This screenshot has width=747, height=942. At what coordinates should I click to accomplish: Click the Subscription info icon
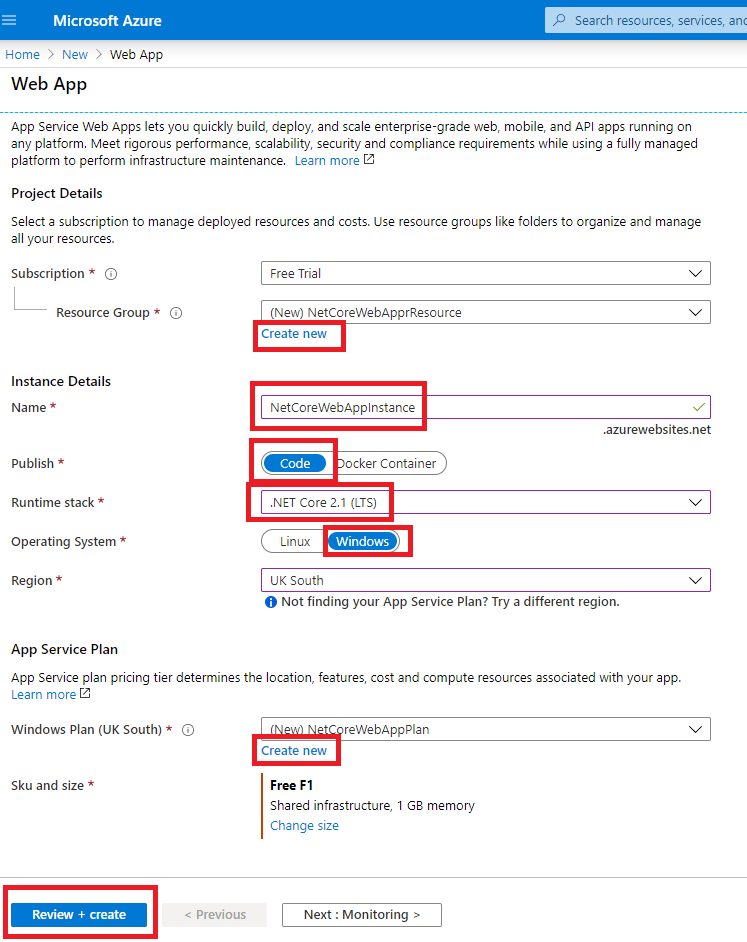pyautogui.click(x=111, y=274)
